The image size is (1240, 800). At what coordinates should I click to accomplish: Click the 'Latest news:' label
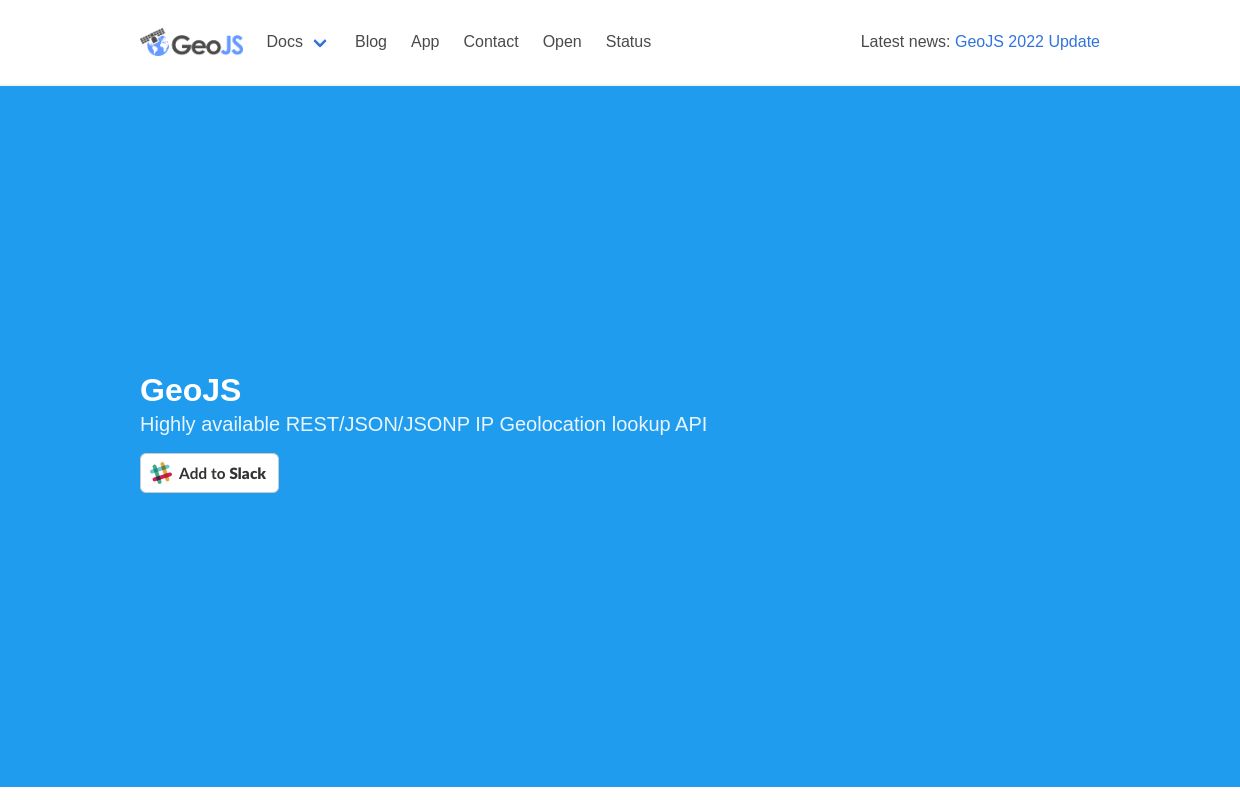[905, 42]
